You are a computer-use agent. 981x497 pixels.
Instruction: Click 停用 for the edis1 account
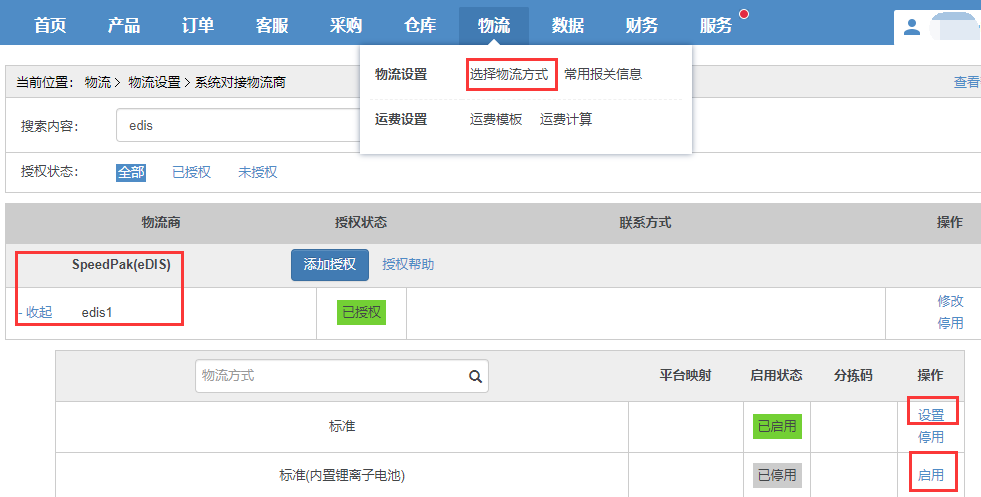[950, 323]
